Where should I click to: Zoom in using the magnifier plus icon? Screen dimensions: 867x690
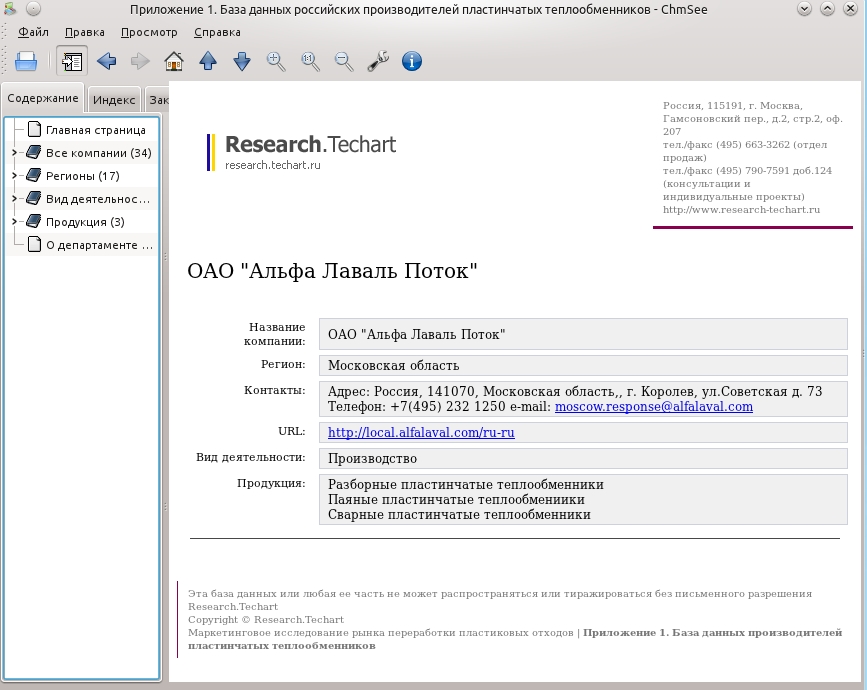[276, 61]
